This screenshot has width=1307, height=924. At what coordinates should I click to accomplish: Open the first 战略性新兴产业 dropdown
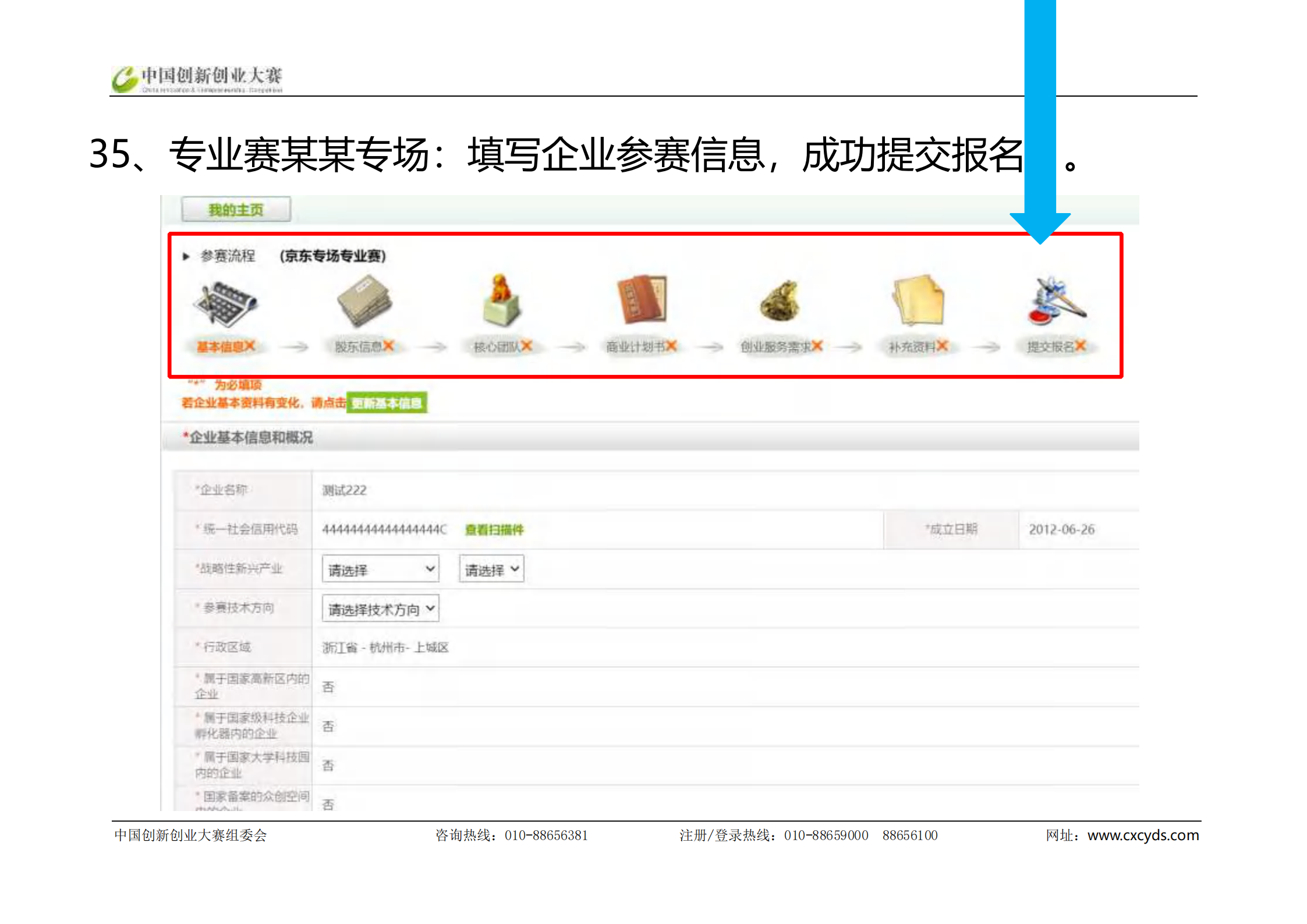(x=380, y=569)
